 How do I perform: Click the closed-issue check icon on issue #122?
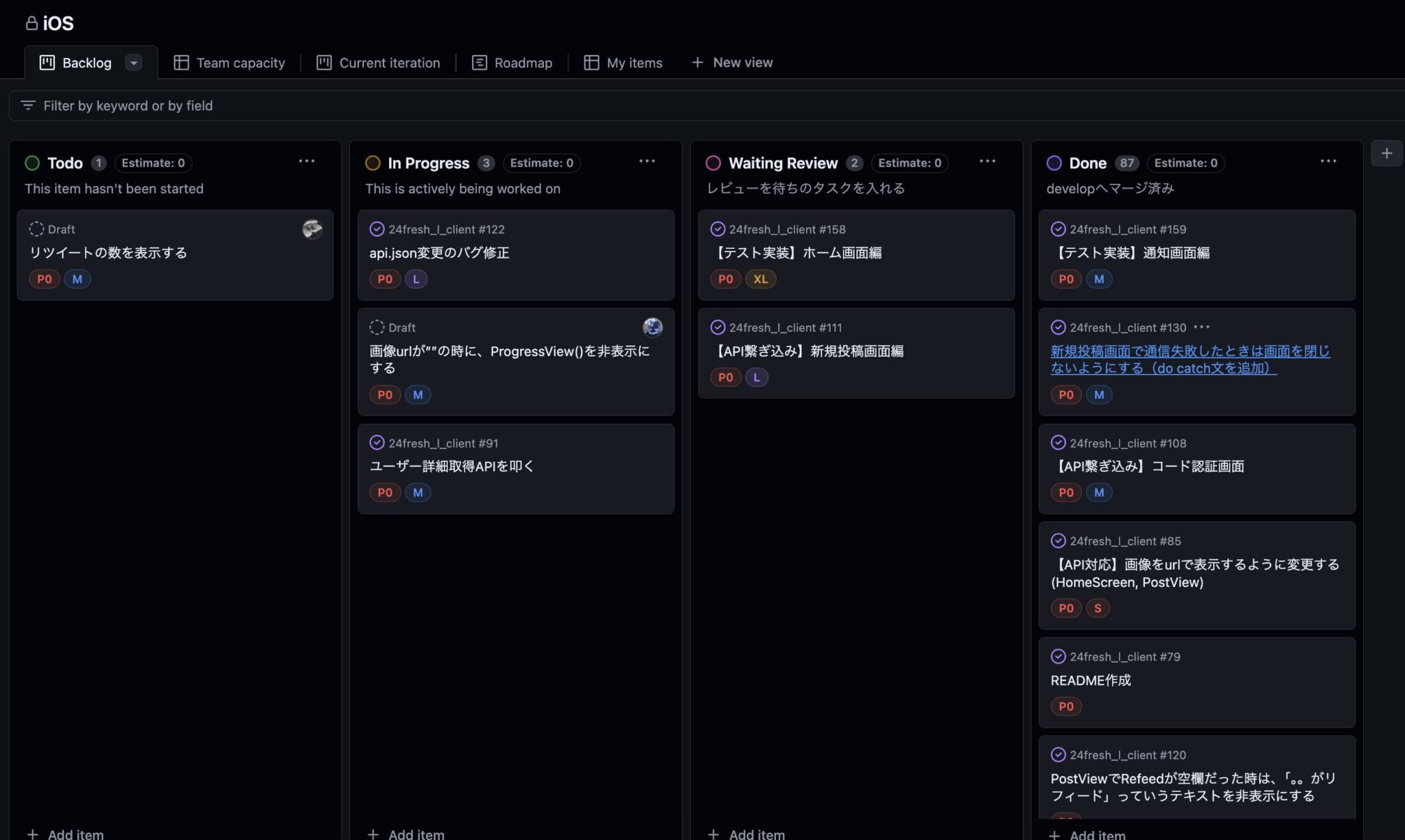click(376, 229)
